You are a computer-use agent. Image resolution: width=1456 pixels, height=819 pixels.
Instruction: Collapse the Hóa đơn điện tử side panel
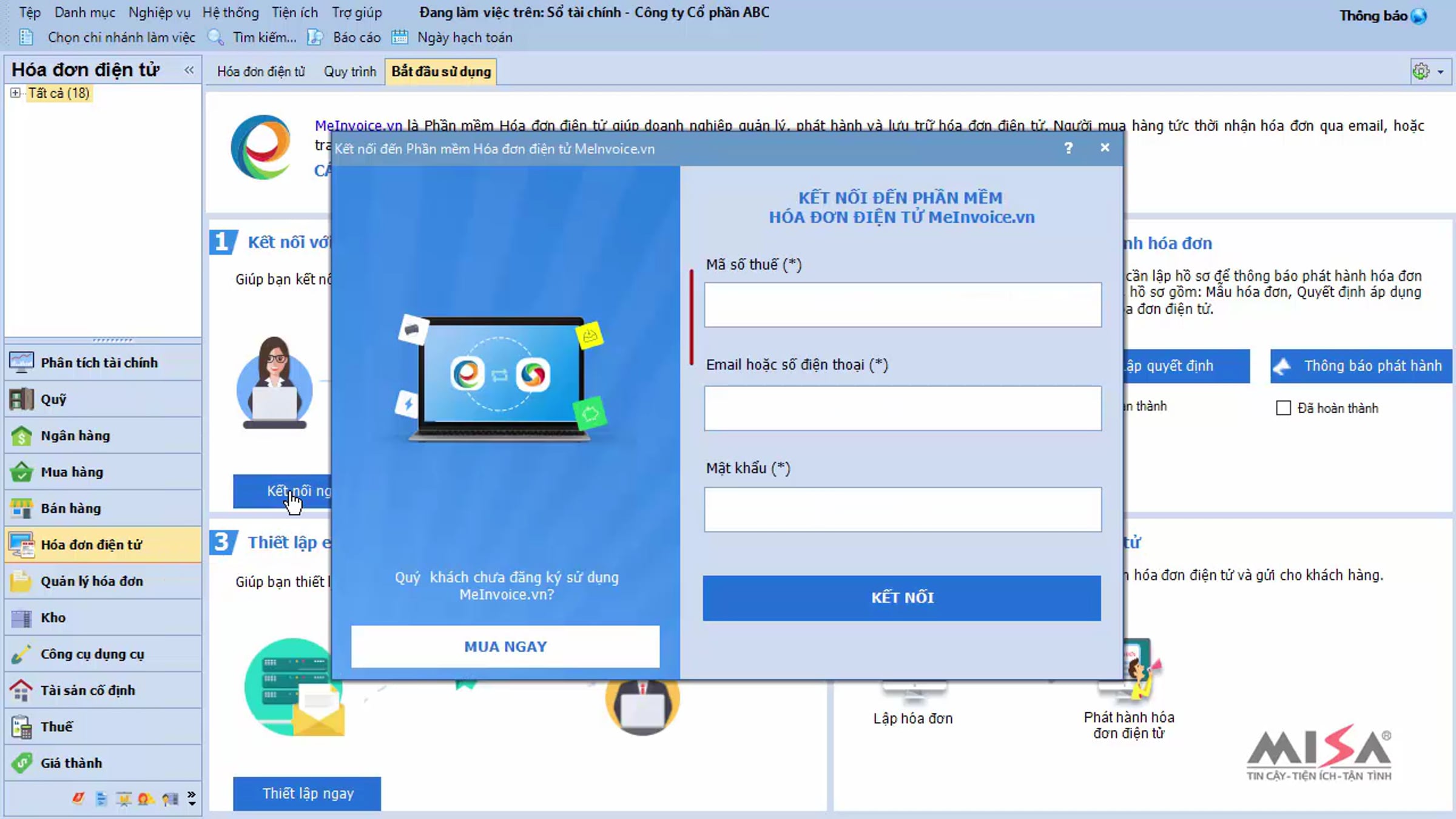(189, 70)
